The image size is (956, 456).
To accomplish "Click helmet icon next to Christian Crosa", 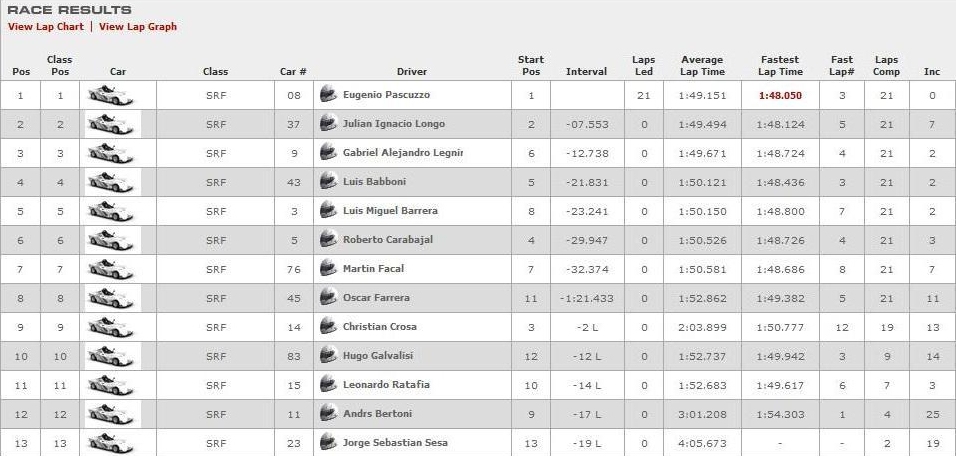I will (x=328, y=327).
